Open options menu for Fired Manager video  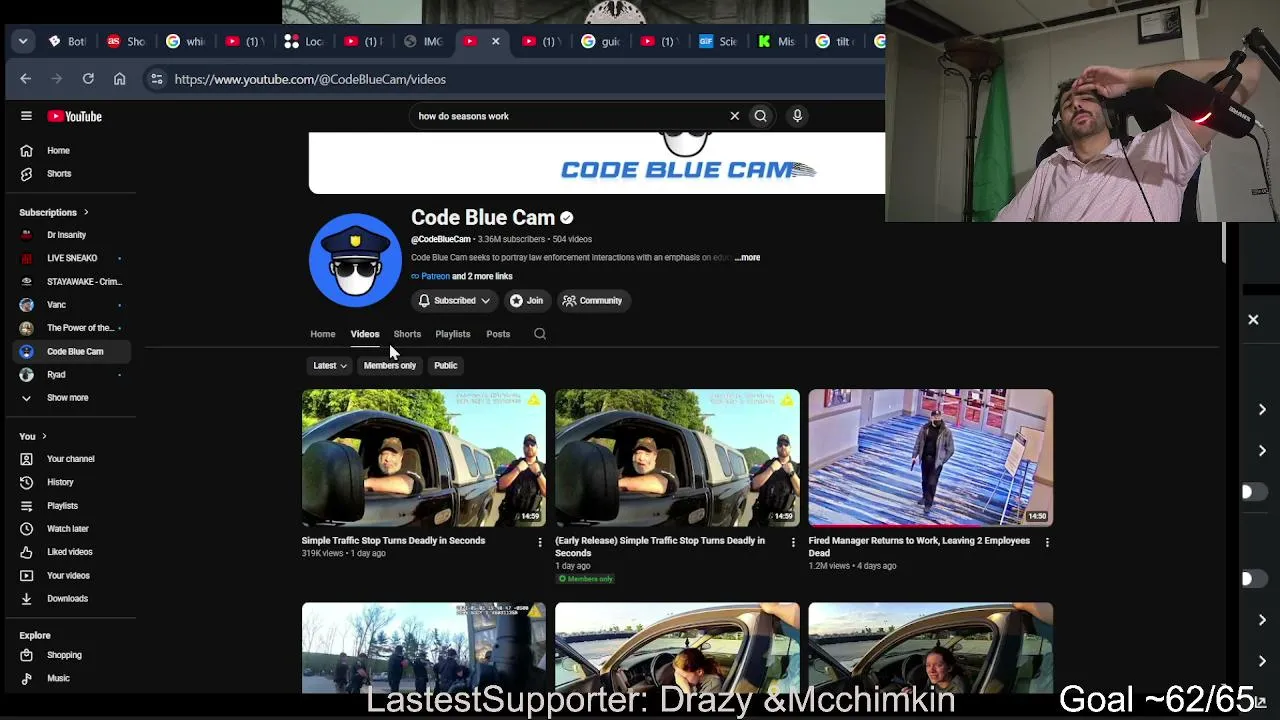tap(1047, 542)
